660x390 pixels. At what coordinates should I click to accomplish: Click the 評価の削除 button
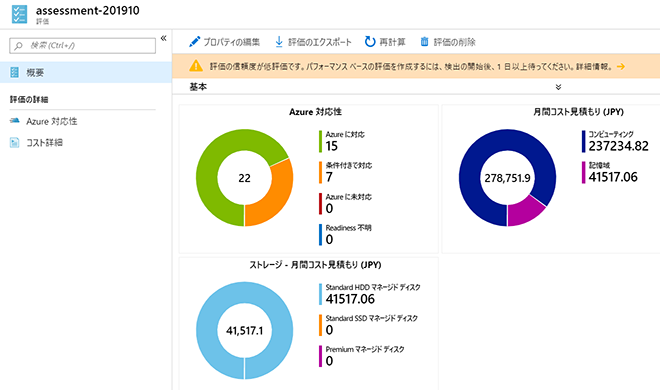(448, 42)
